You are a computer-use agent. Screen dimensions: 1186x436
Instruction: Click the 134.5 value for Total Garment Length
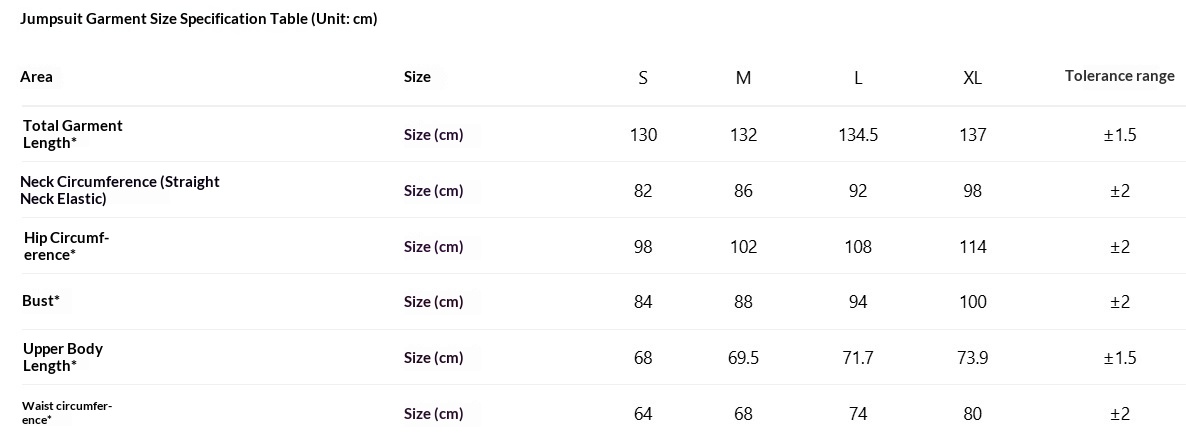858,135
